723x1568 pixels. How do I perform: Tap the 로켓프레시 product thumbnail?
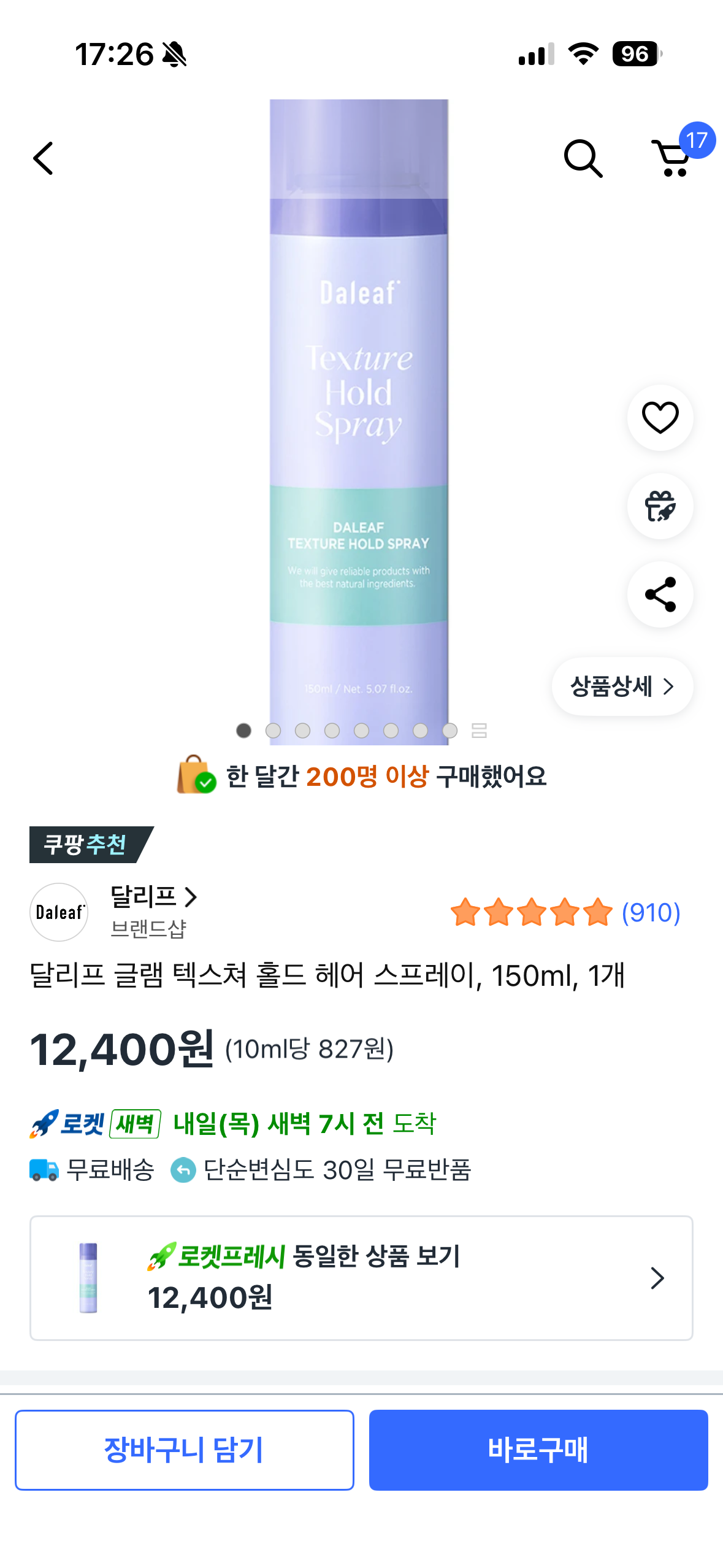(x=88, y=1278)
